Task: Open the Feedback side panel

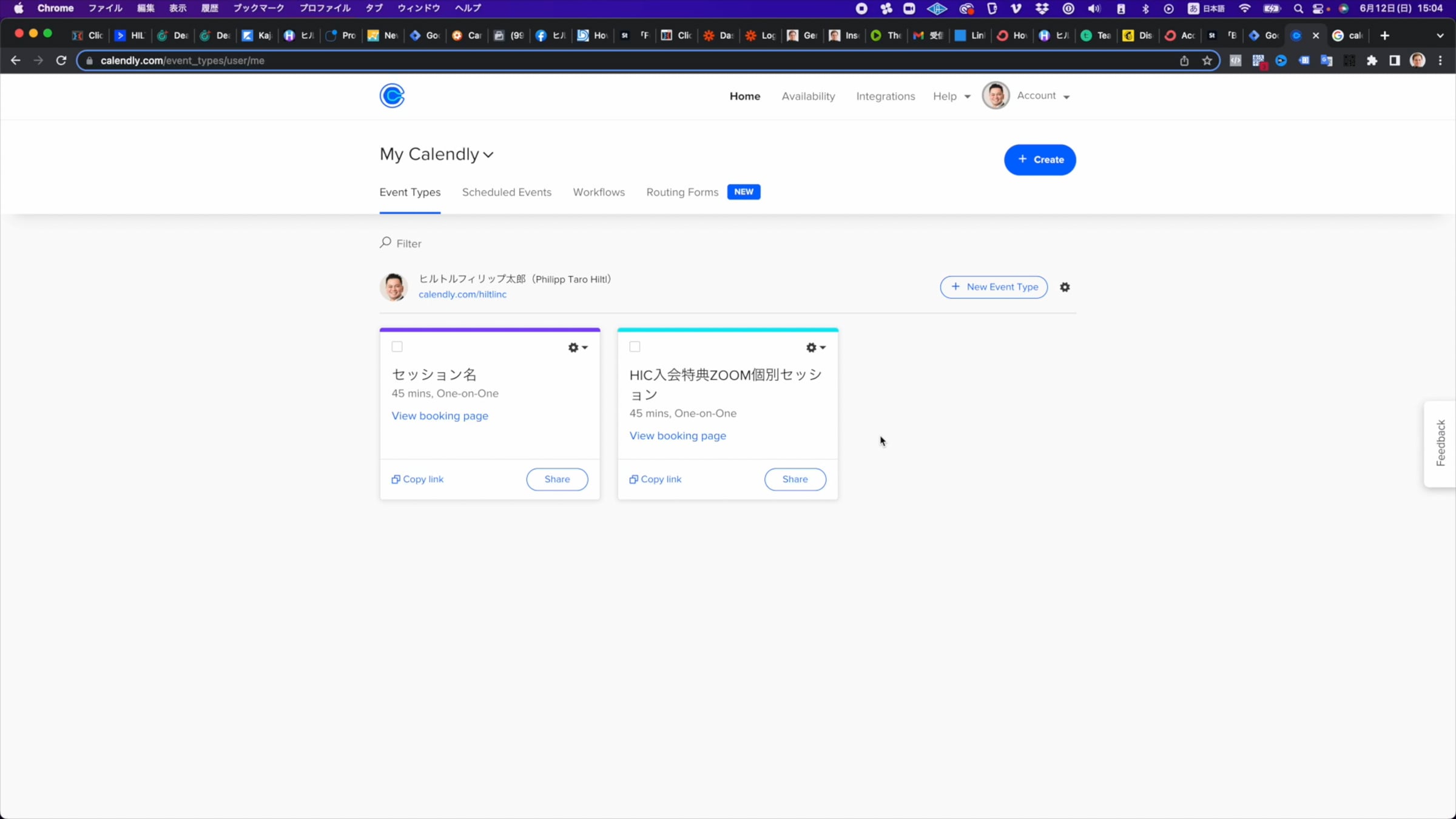Action: click(x=1440, y=443)
